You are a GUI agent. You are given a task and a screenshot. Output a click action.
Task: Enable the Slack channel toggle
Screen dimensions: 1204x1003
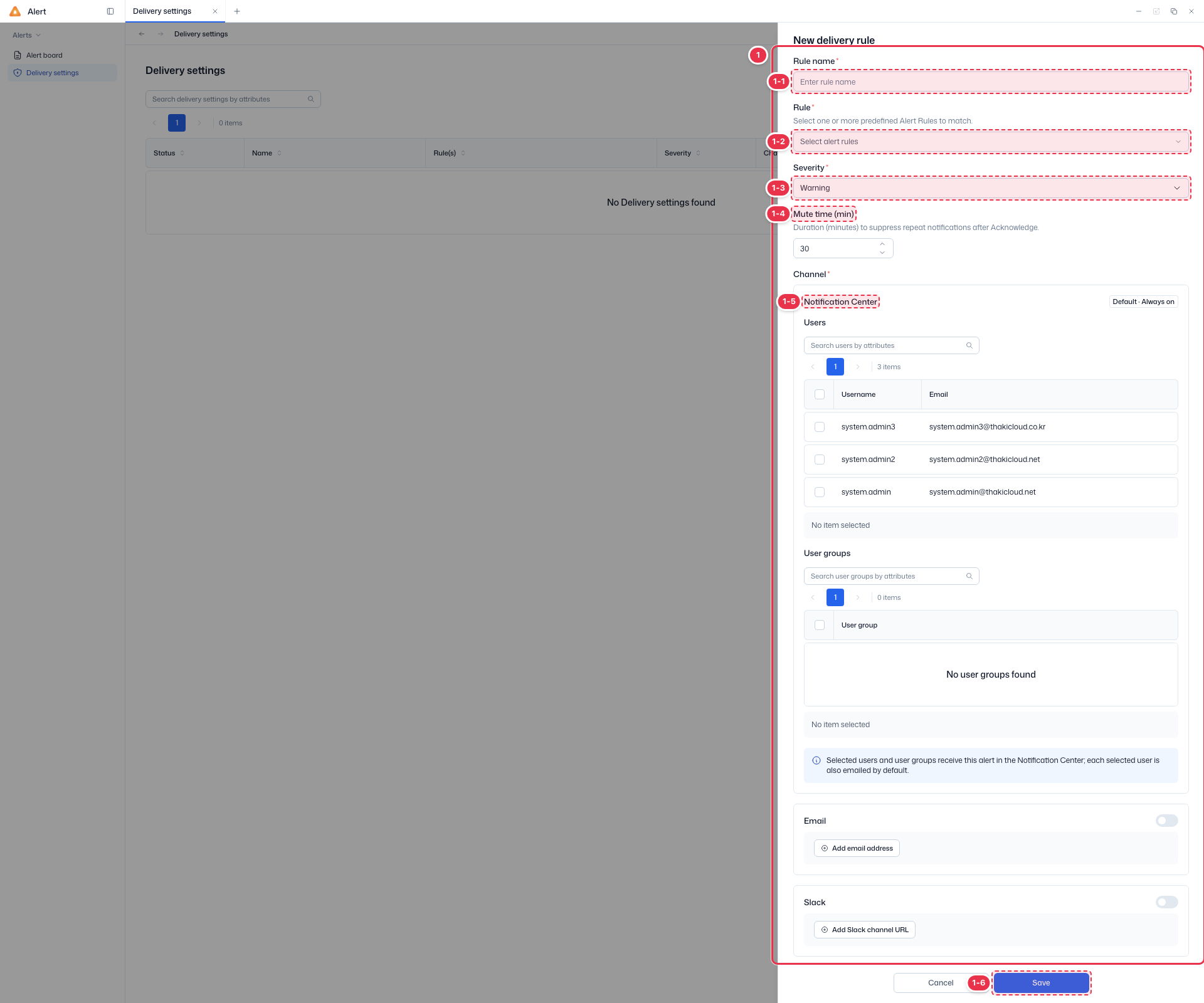[x=1166, y=902]
